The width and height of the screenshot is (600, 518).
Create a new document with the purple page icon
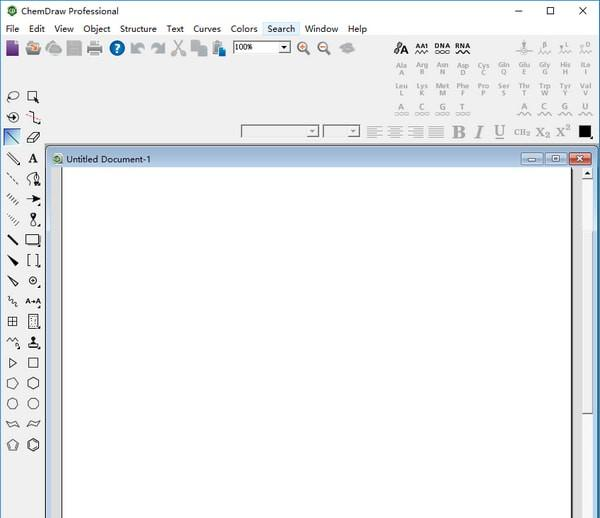point(12,48)
